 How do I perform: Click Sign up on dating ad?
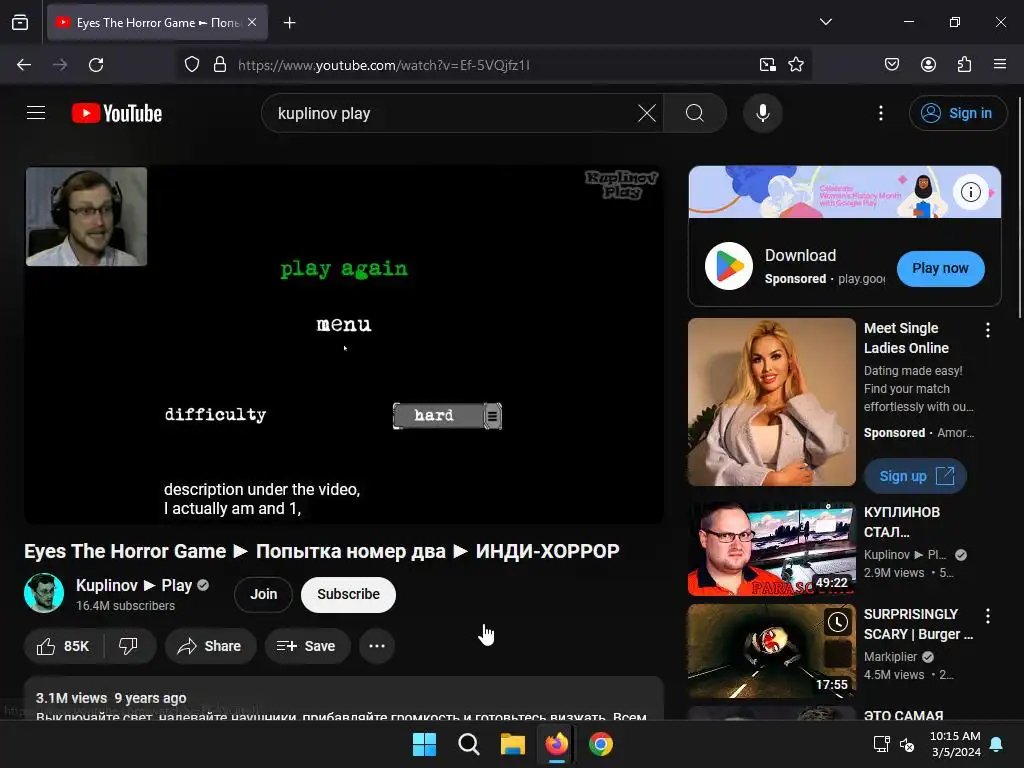(916, 476)
